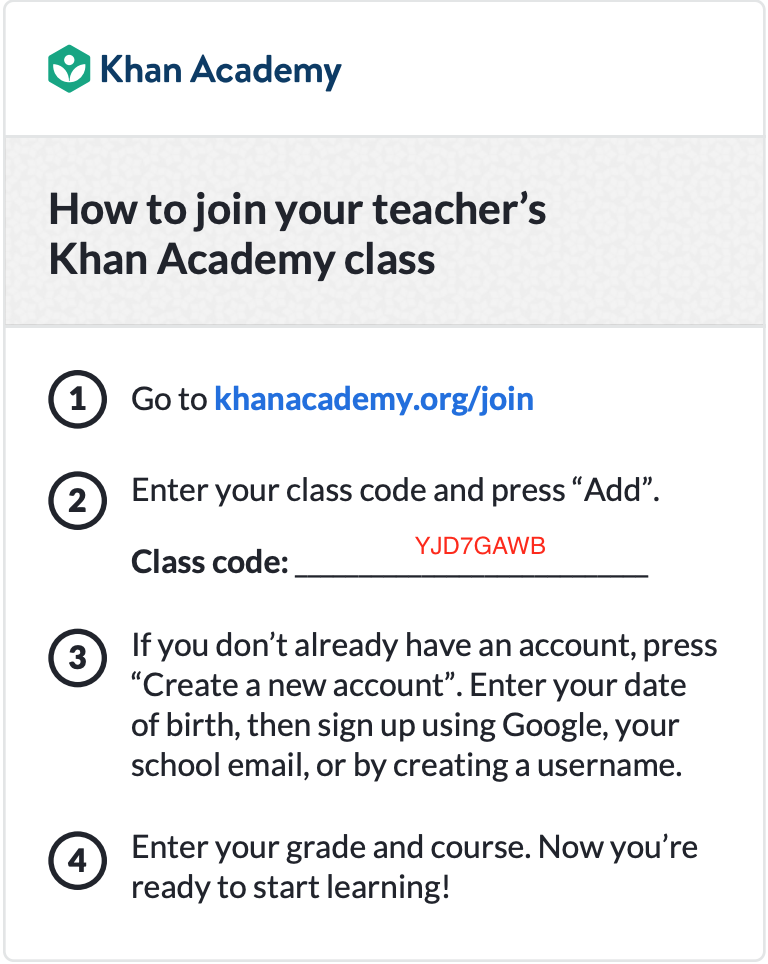Click the word "Google" in step 3
Screen dimensions: 768x964
point(555,725)
